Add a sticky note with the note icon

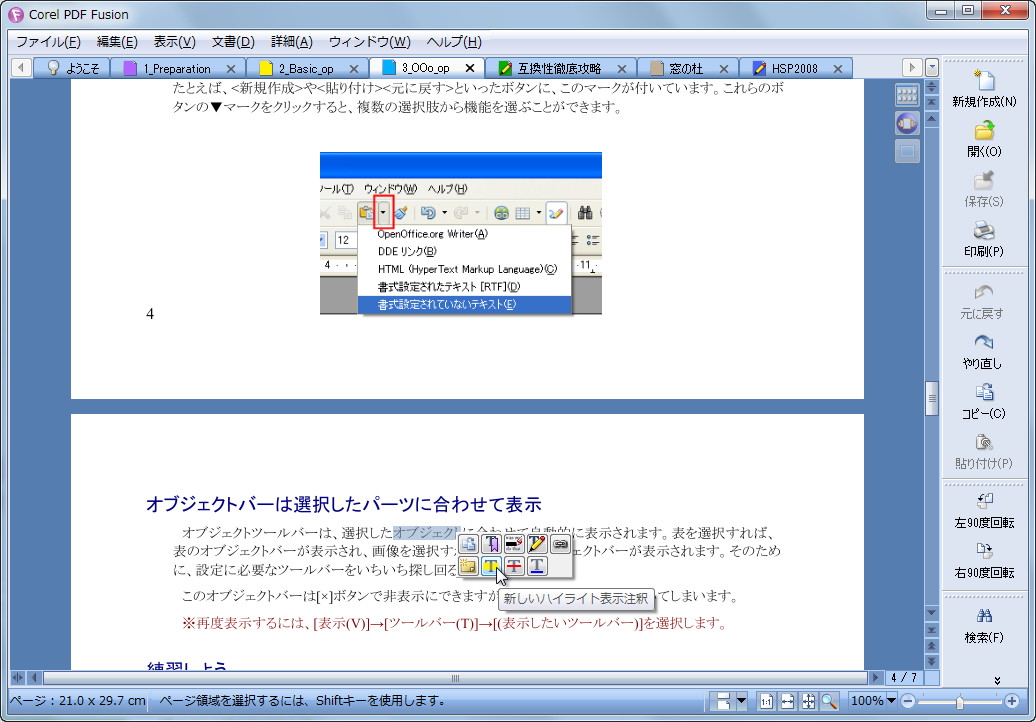click(x=469, y=566)
